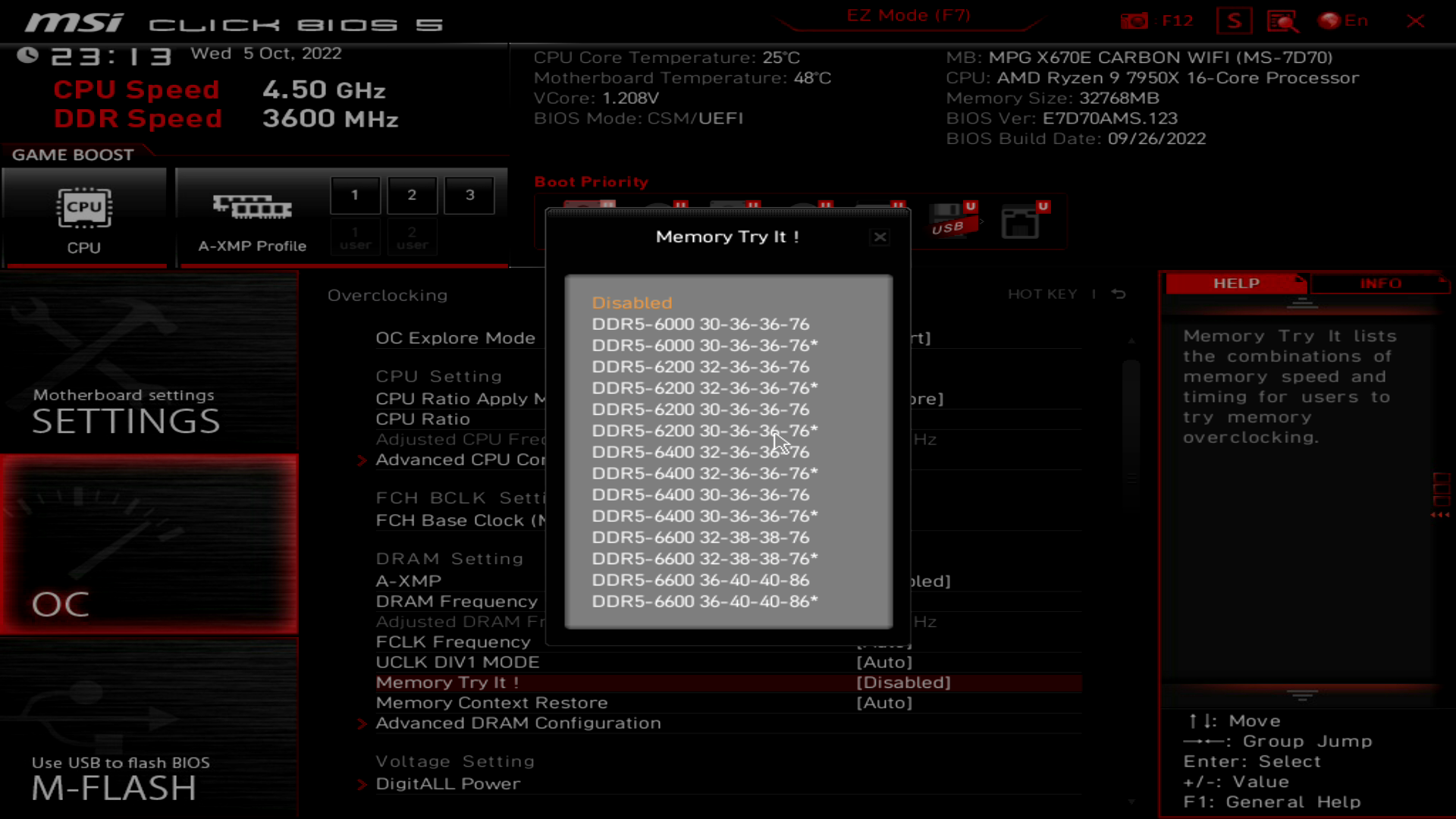Enable A-XMP profile number 3
The height and width of the screenshot is (819, 1456).
click(469, 195)
